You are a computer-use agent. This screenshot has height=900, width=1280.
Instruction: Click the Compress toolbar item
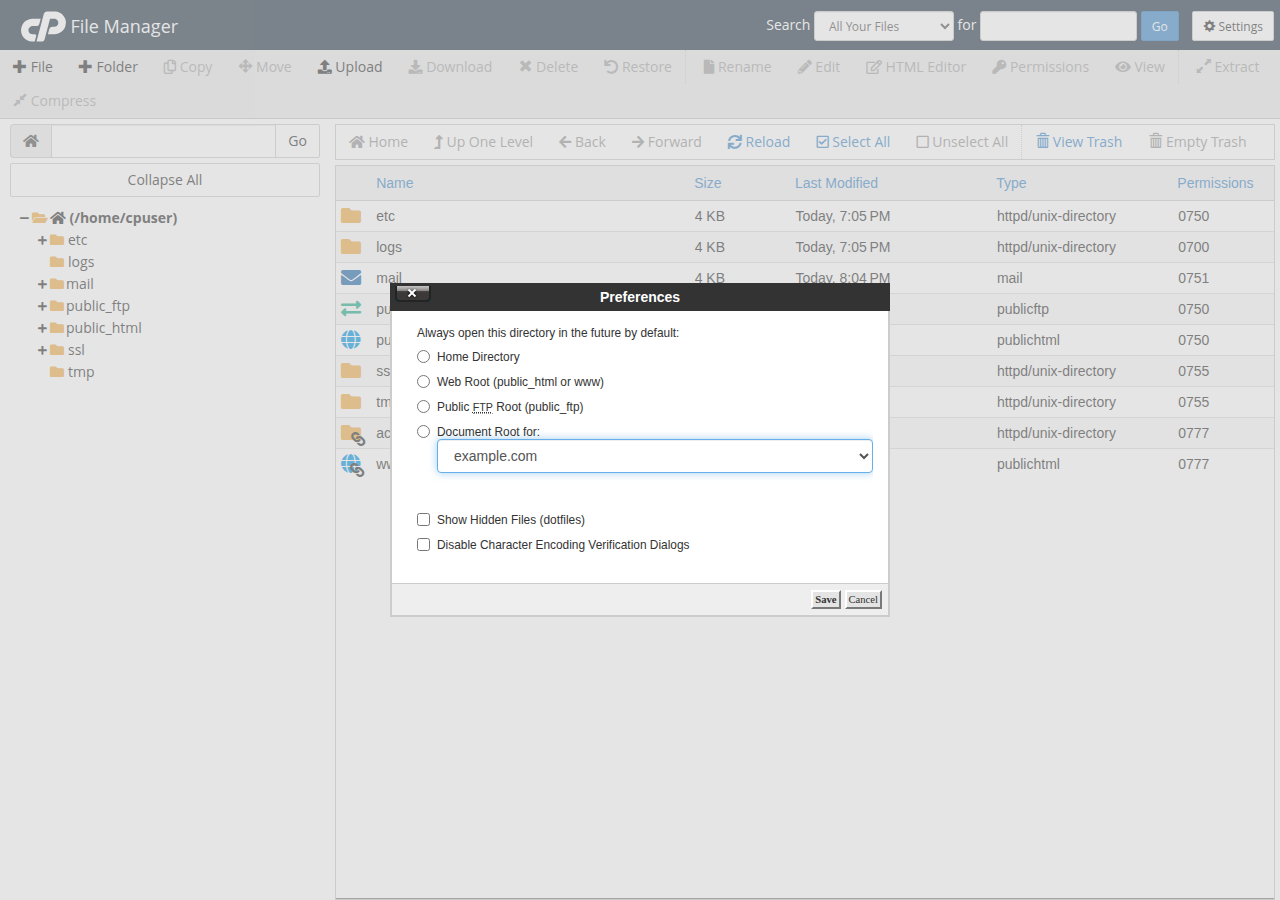[x=55, y=101]
